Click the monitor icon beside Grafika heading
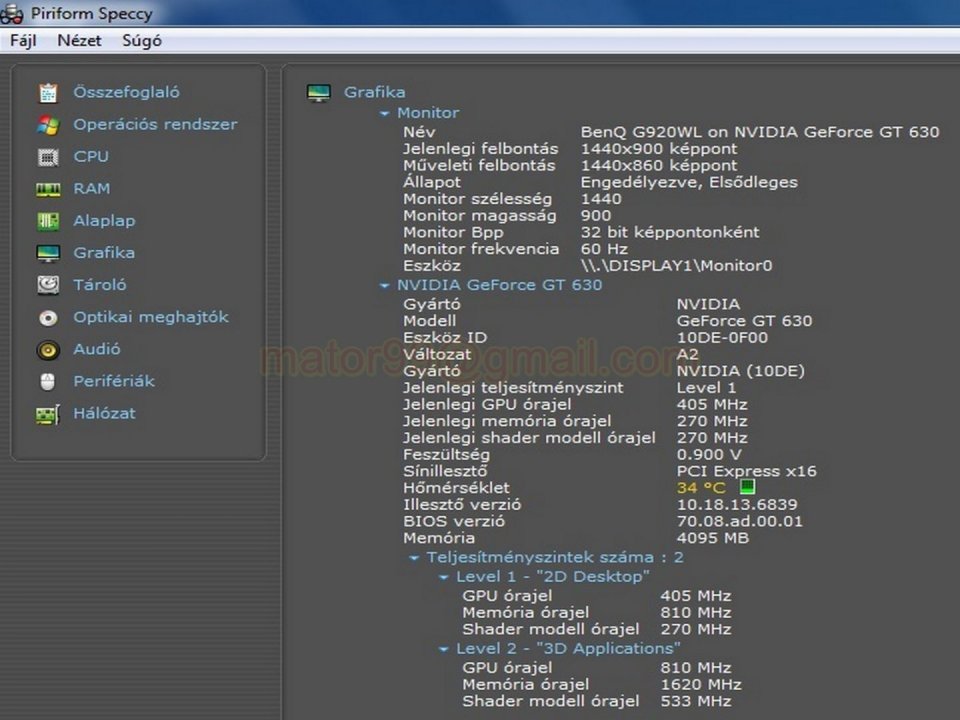 pos(318,92)
